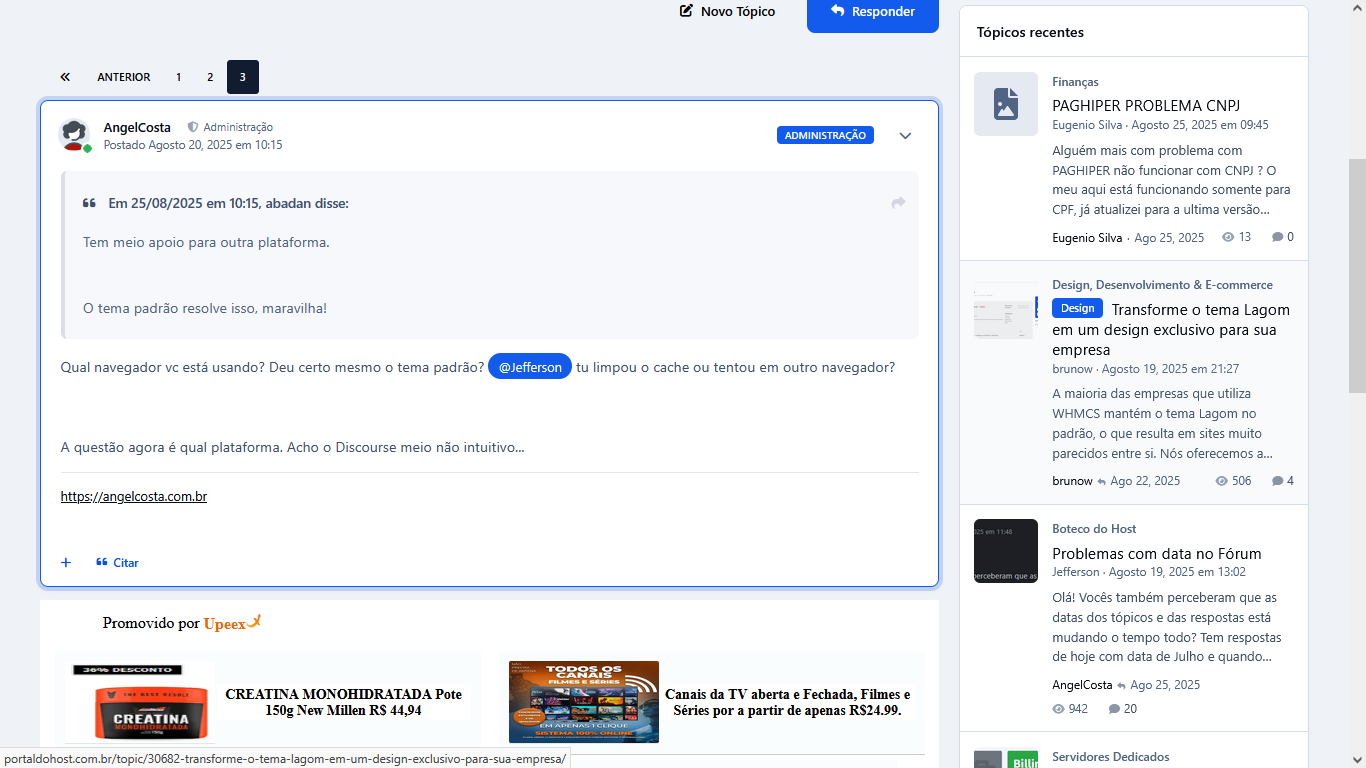Open topic 'Problemas com data no Fórum'
This screenshot has height=768, width=1366.
(1157, 553)
